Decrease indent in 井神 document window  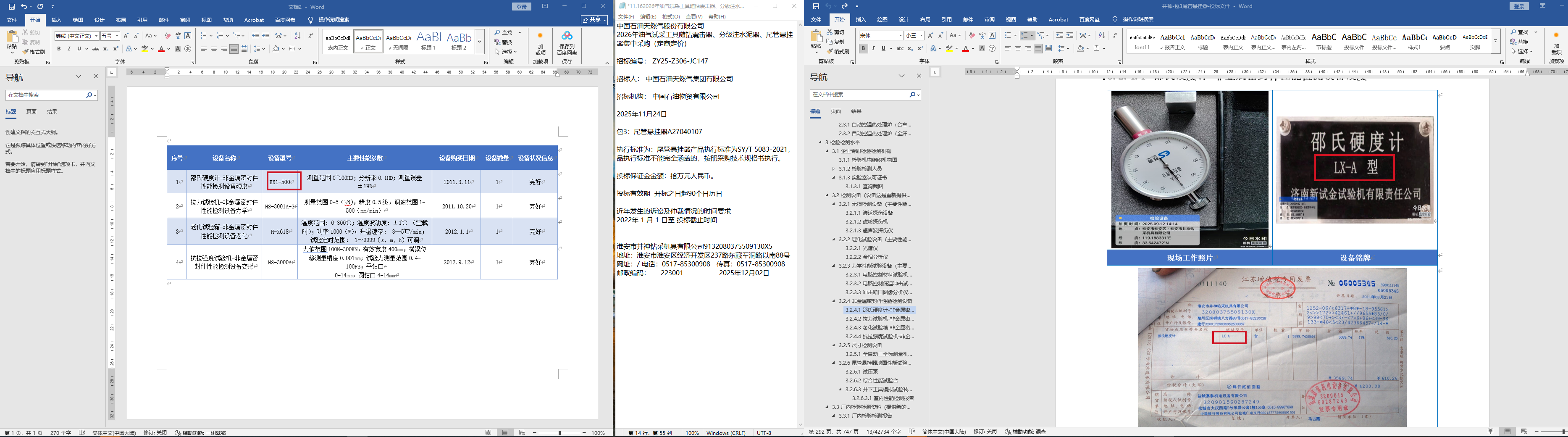pos(1060,35)
